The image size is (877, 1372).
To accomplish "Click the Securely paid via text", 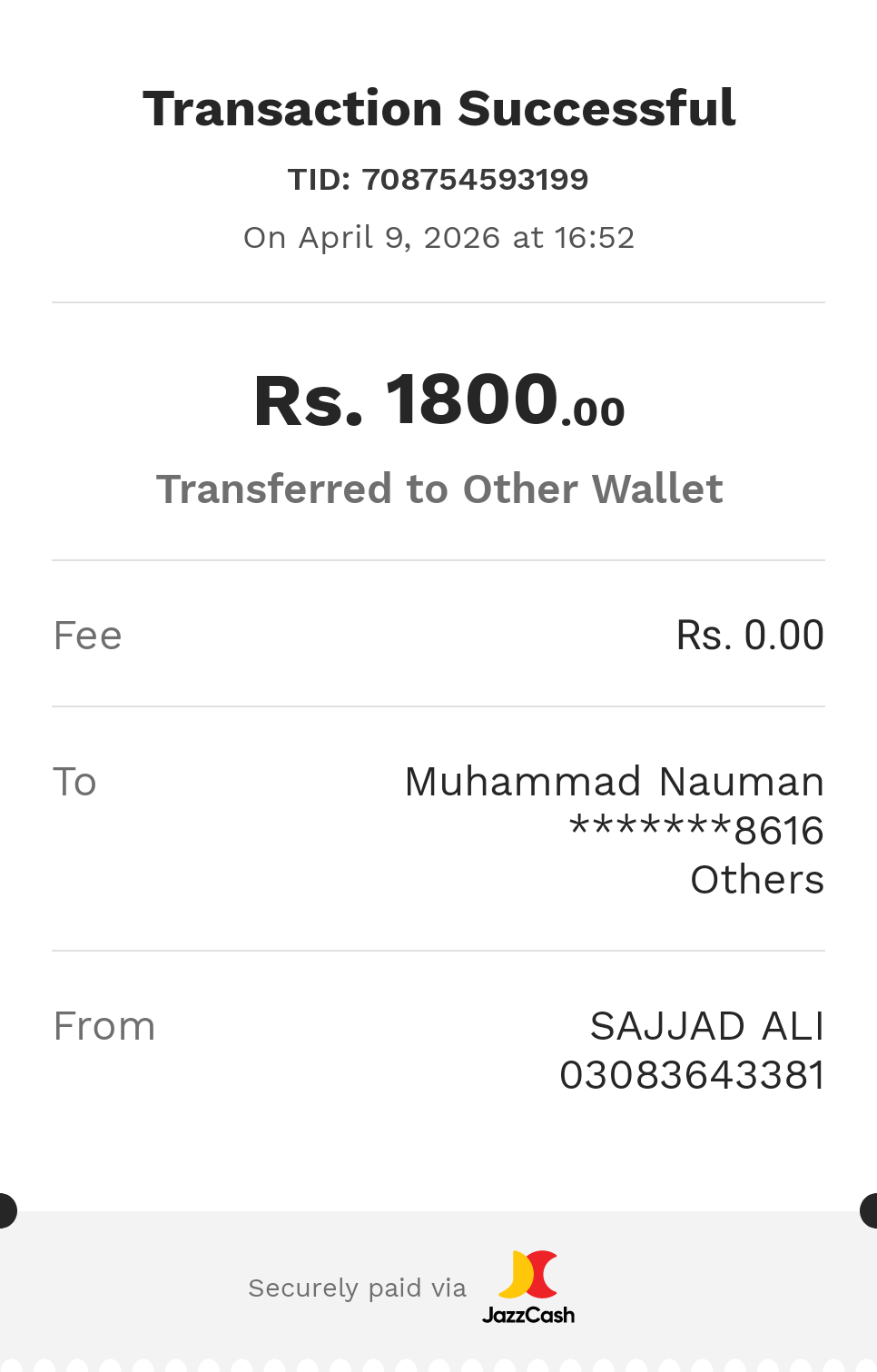I will (357, 1288).
